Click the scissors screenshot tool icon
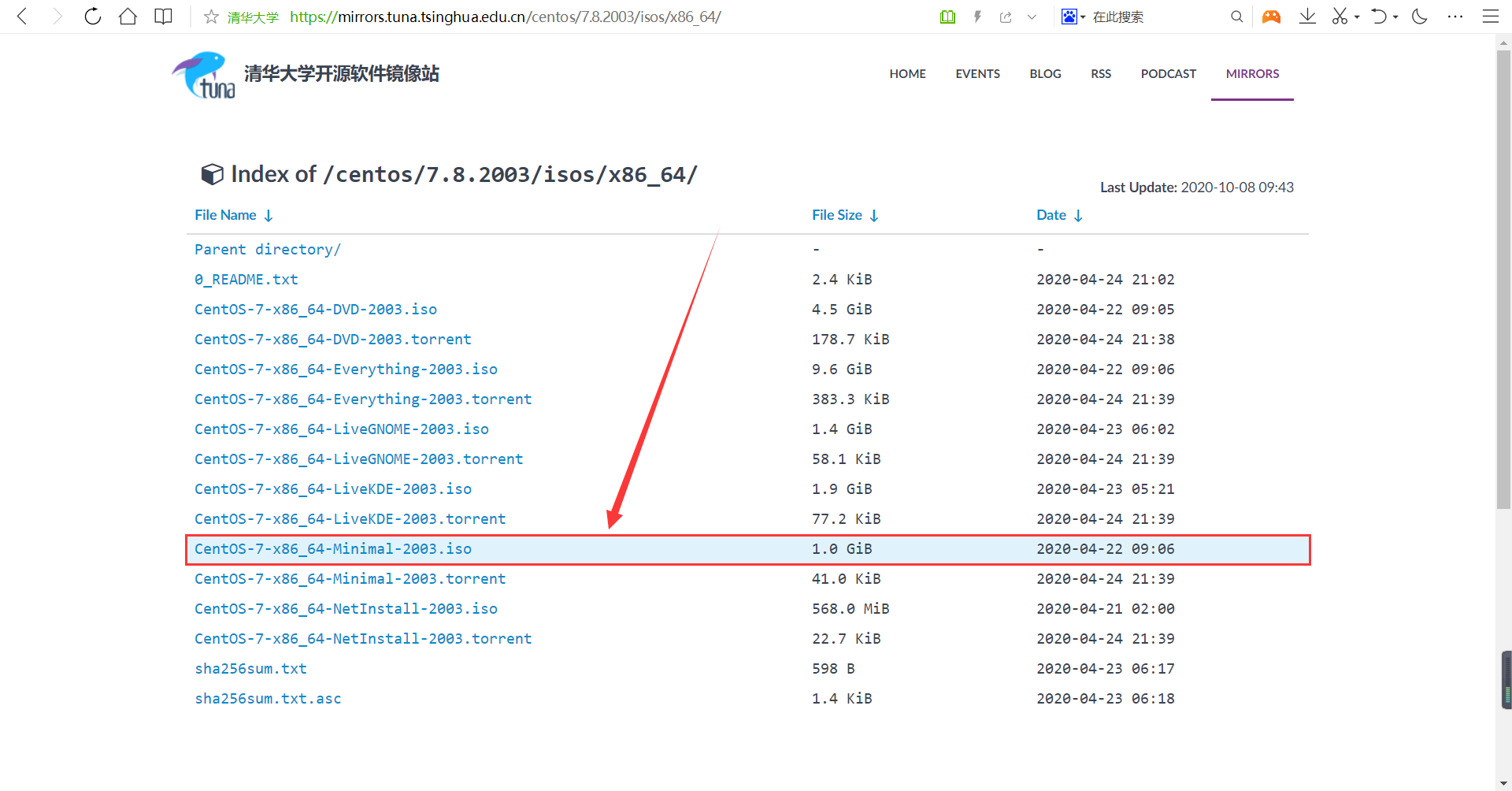 [x=1340, y=17]
